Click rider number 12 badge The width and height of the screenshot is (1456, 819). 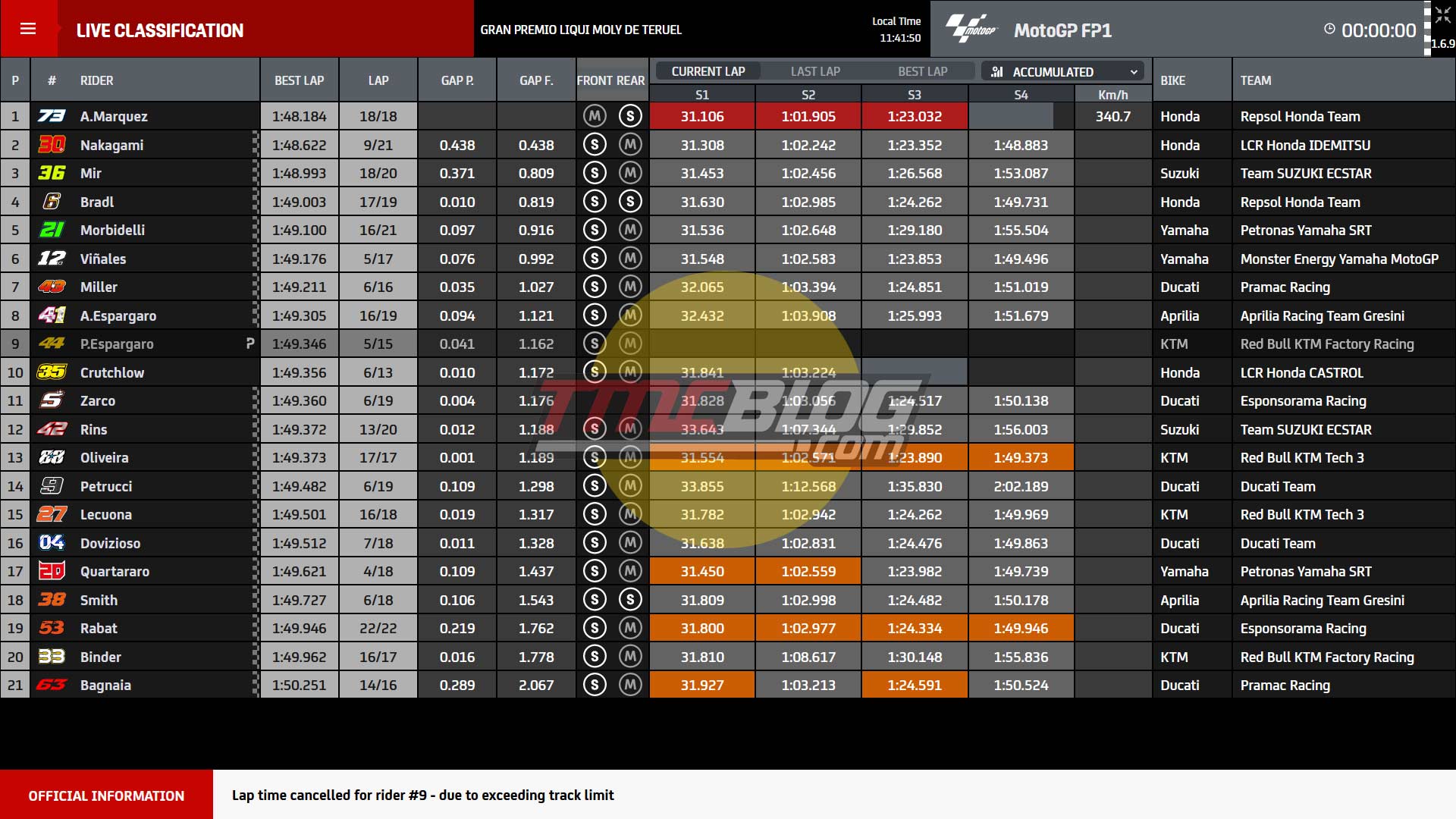pyautogui.click(x=52, y=259)
